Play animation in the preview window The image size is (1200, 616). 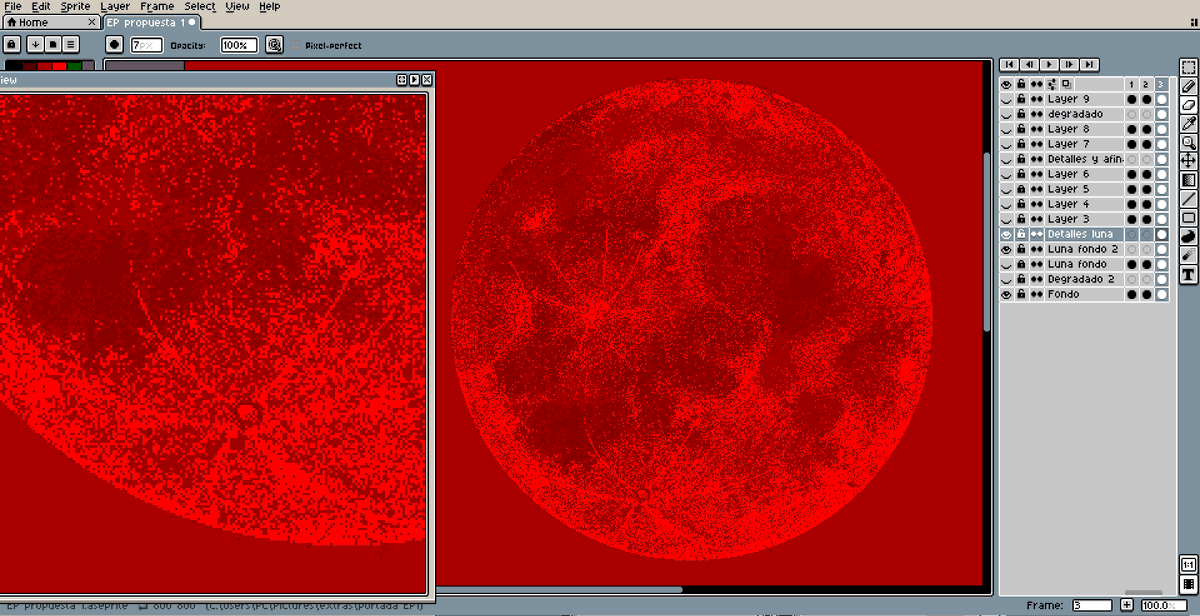point(414,79)
